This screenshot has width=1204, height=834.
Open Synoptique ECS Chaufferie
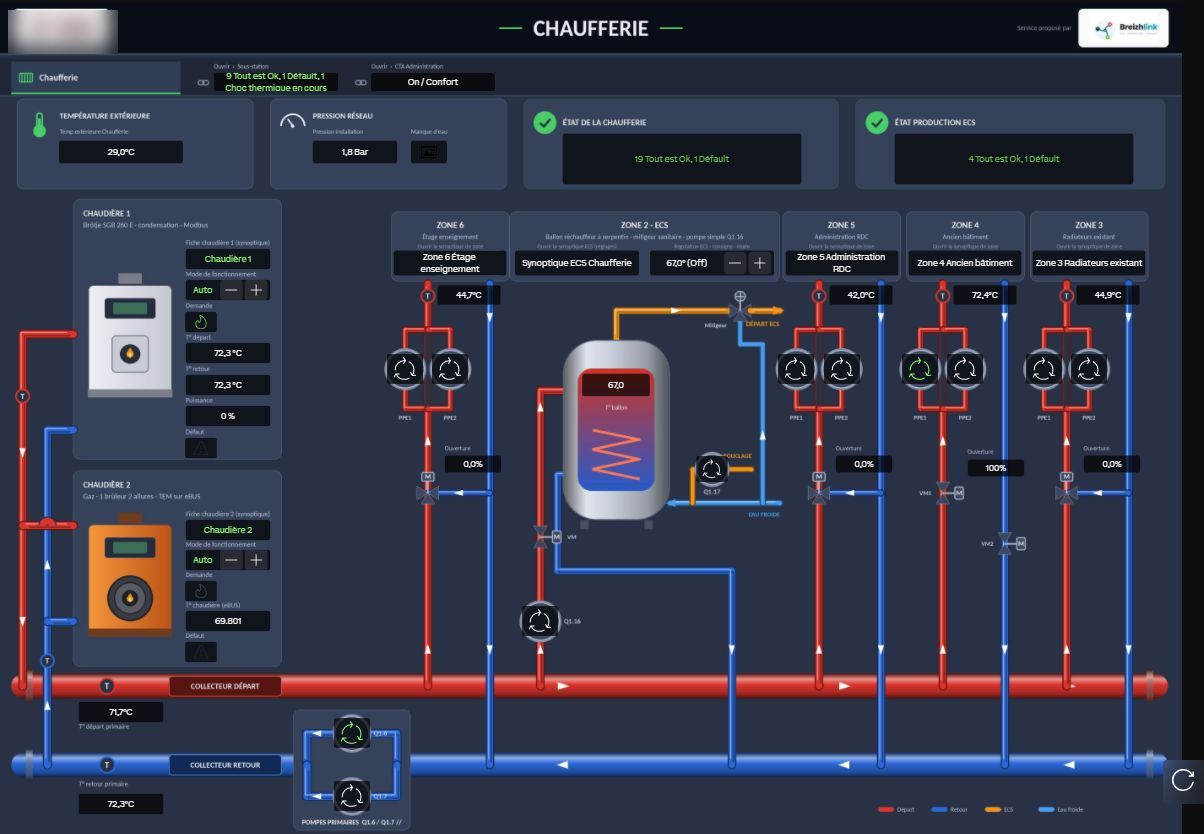click(x=578, y=263)
